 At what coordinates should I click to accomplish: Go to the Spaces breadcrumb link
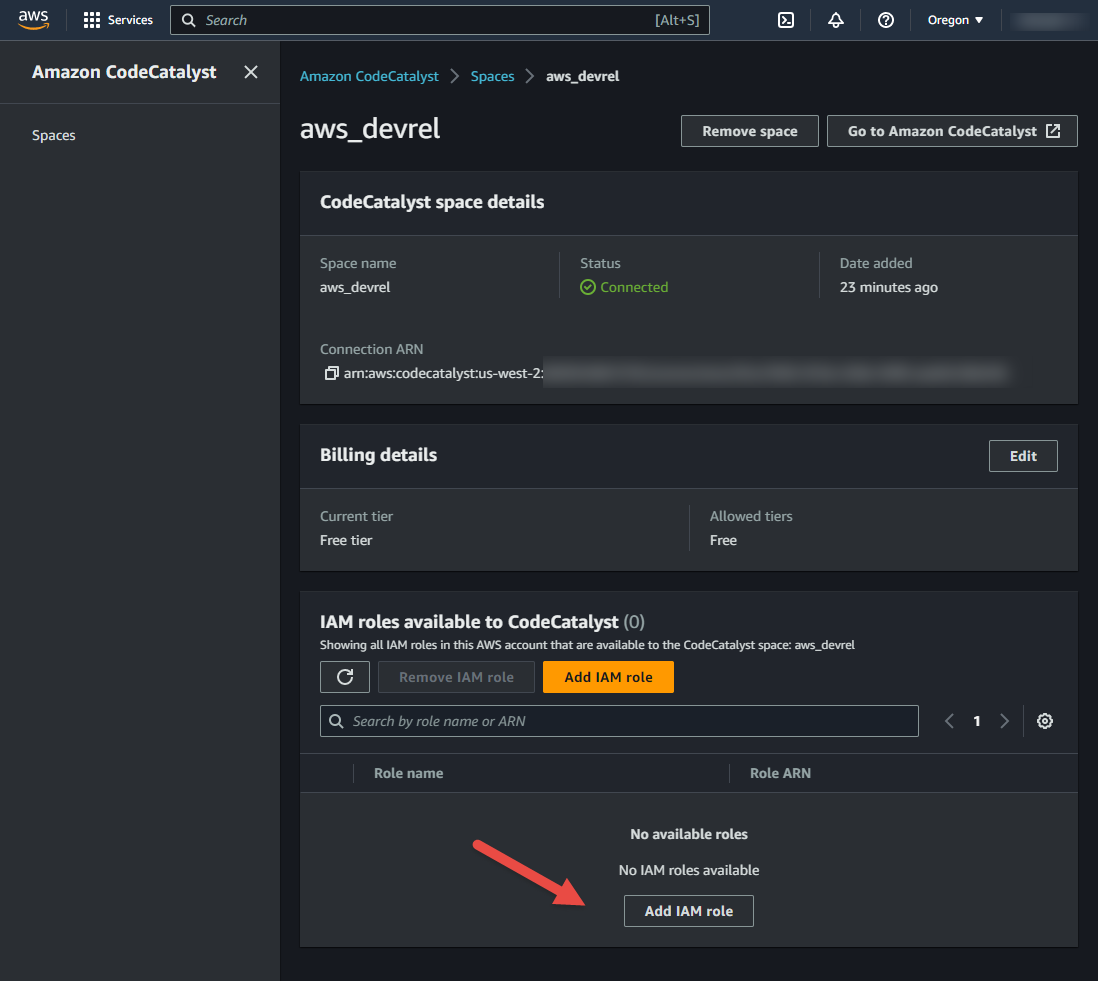click(492, 76)
